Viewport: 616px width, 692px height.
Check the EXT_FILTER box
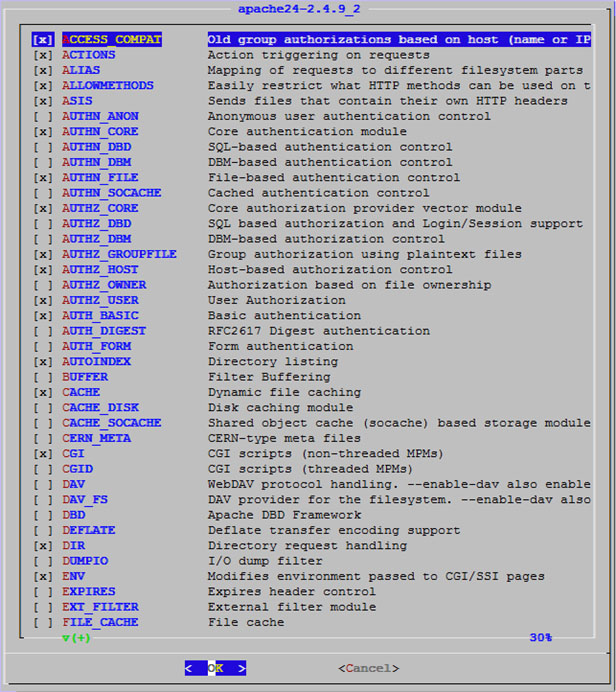[43, 607]
